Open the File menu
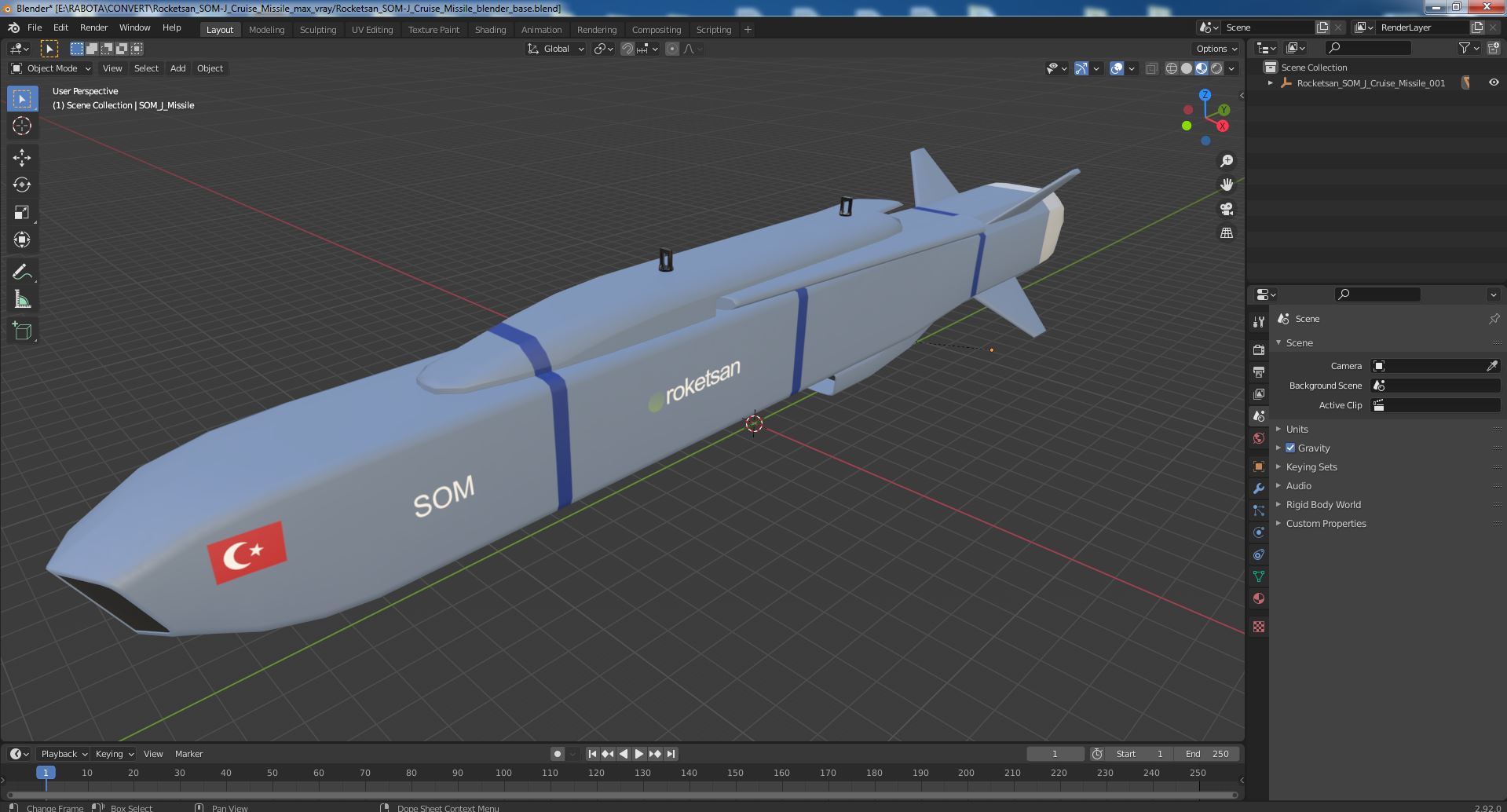 35,27
